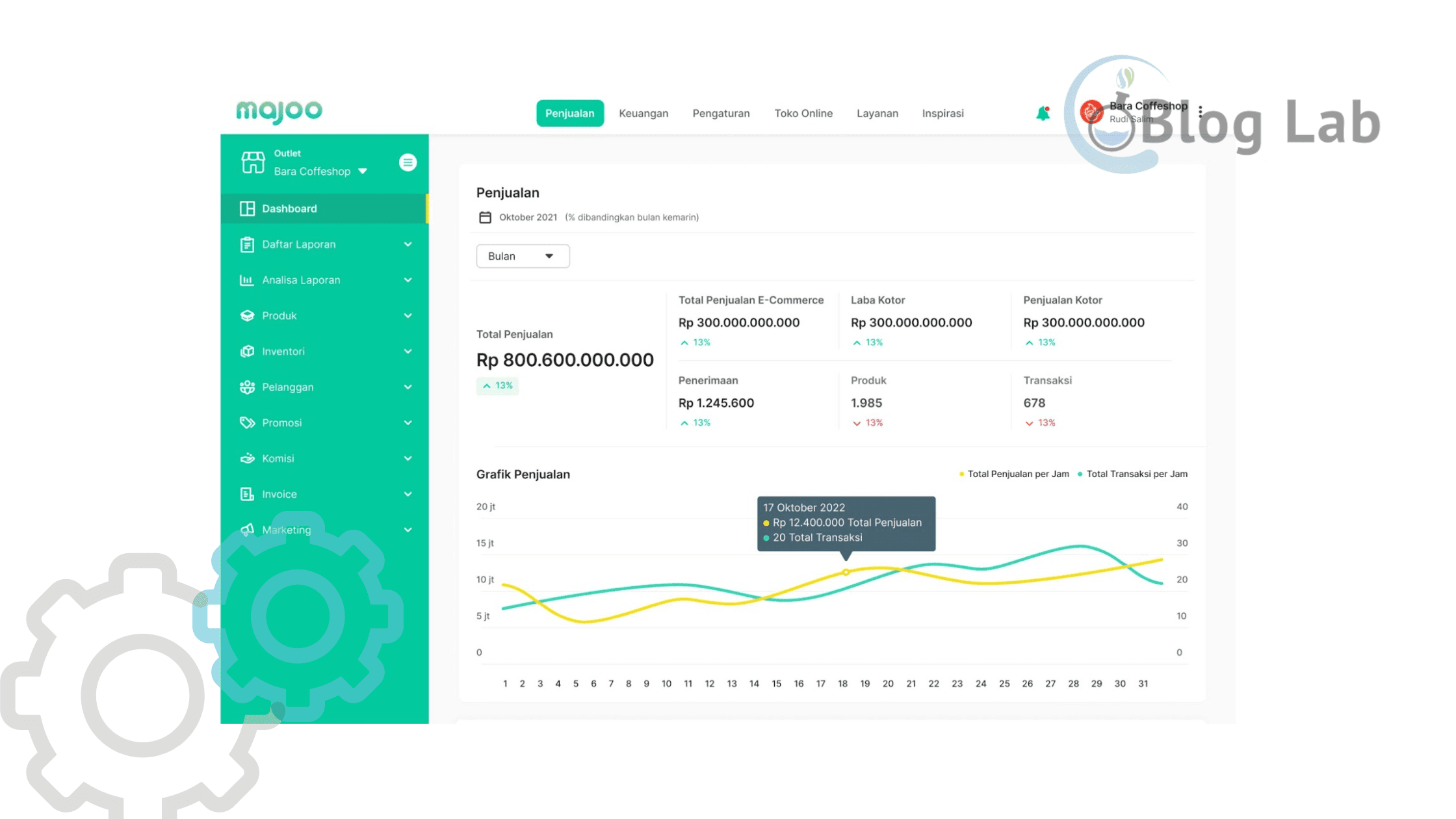Click the up arrow under Penerimaan
Image resolution: width=1456 pixels, height=819 pixels.
684,423
